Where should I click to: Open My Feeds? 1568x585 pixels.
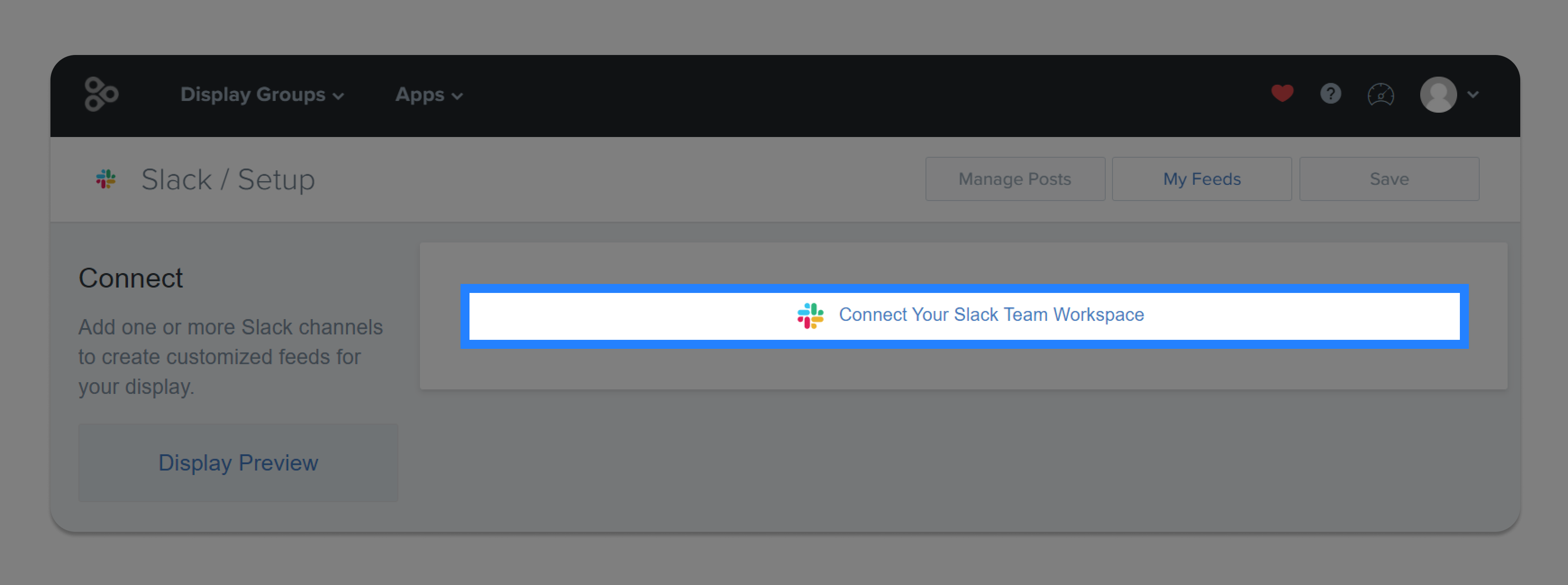tap(1202, 179)
